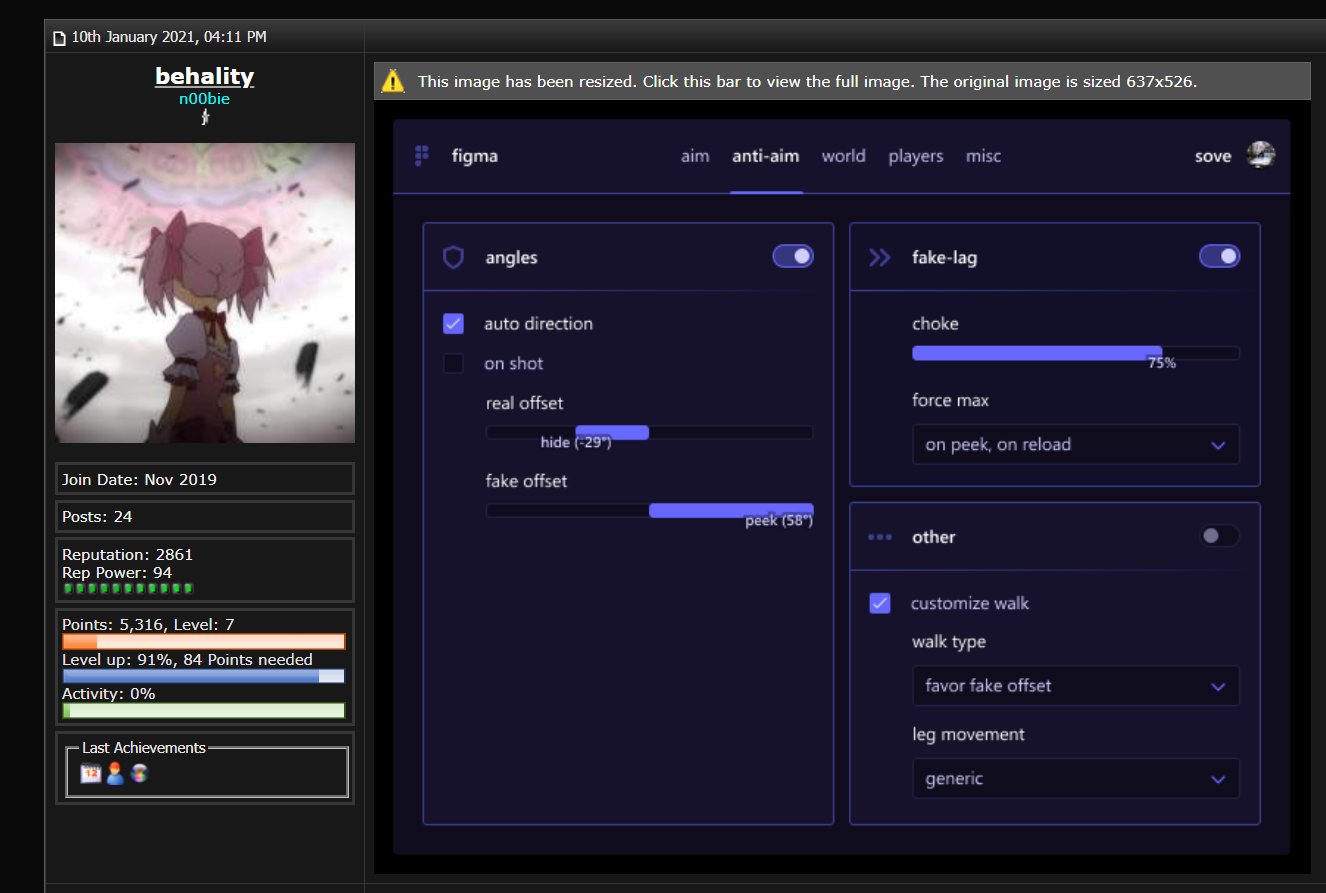Click the 'peek (58°)' slider value
Screen dimensions: 1326x893
pyautogui.click(x=779, y=521)
